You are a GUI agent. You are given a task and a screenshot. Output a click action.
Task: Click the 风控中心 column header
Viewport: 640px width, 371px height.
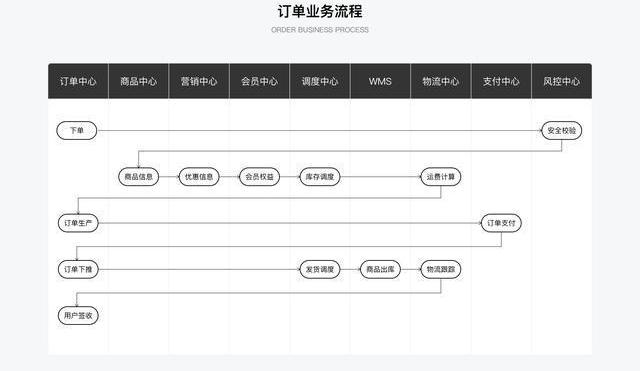pyautogui.click(x=562, y=81)
